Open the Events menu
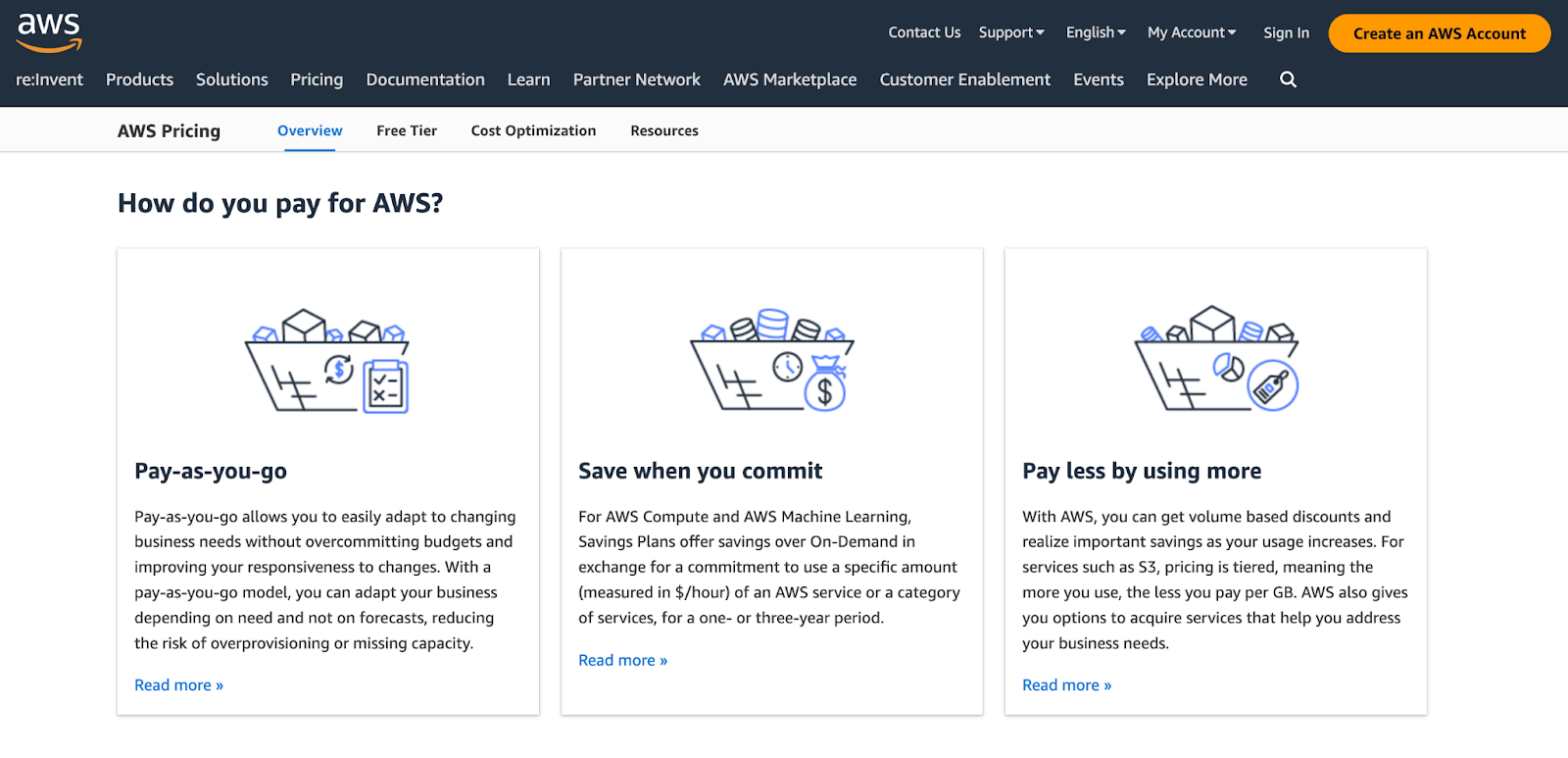1568x758 pixels. coord(1099,79)
